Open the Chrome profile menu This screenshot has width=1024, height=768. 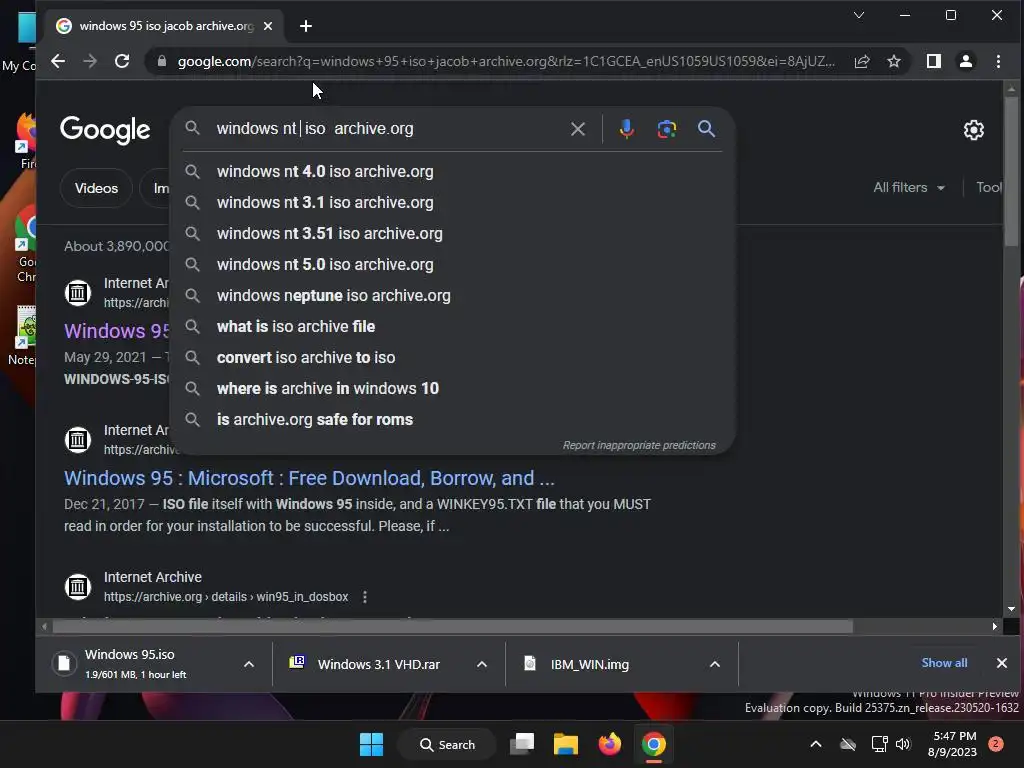point(966,61)
